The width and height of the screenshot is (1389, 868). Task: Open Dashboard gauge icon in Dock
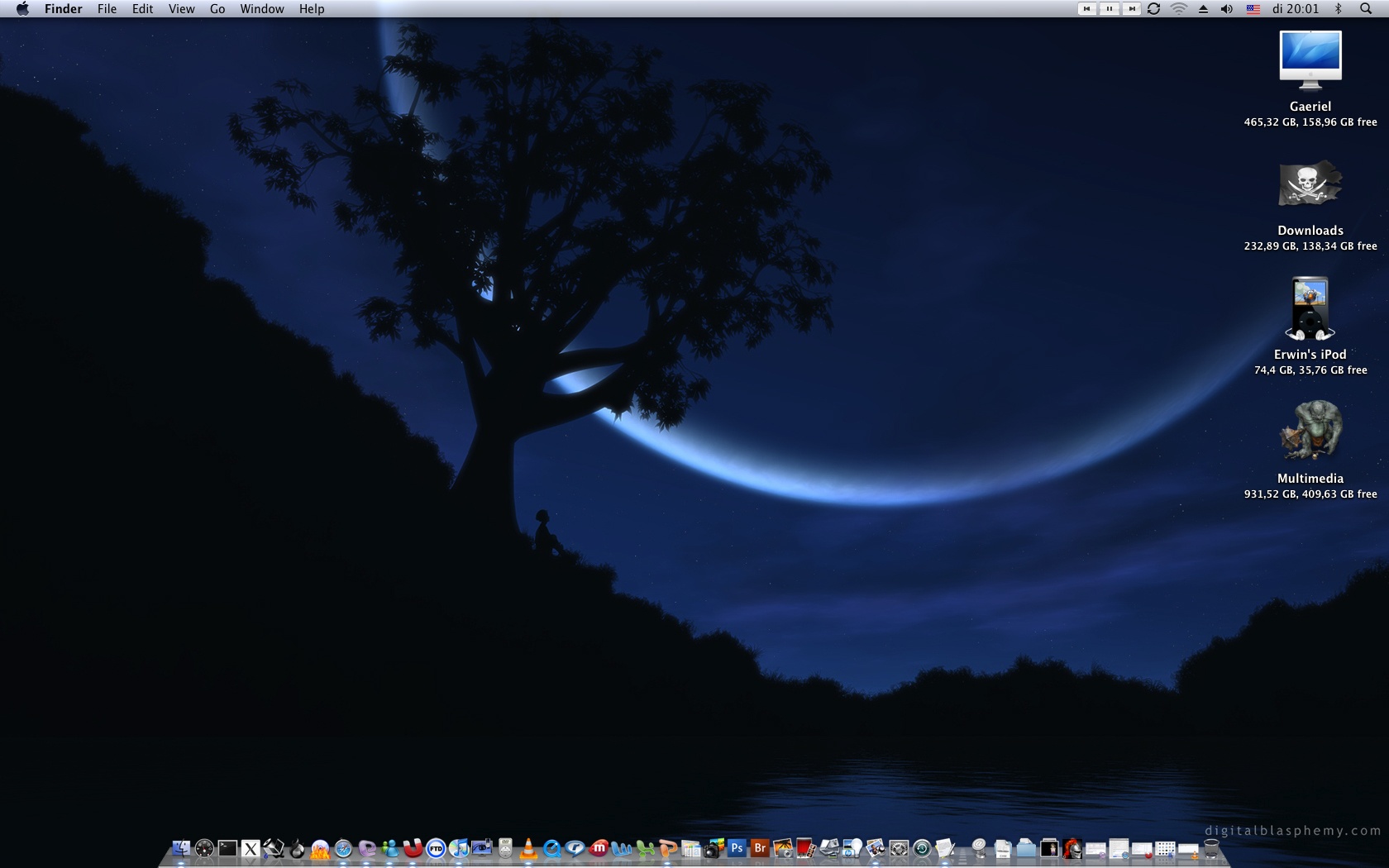coord(204,848)
